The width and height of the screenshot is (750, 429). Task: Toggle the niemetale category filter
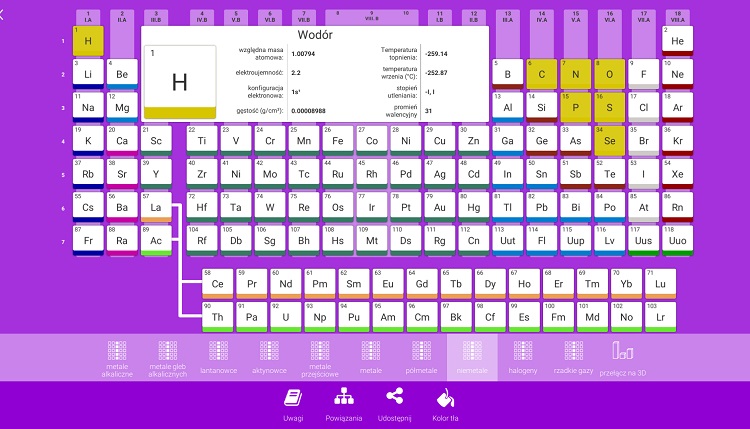click(x=472, y=356)
